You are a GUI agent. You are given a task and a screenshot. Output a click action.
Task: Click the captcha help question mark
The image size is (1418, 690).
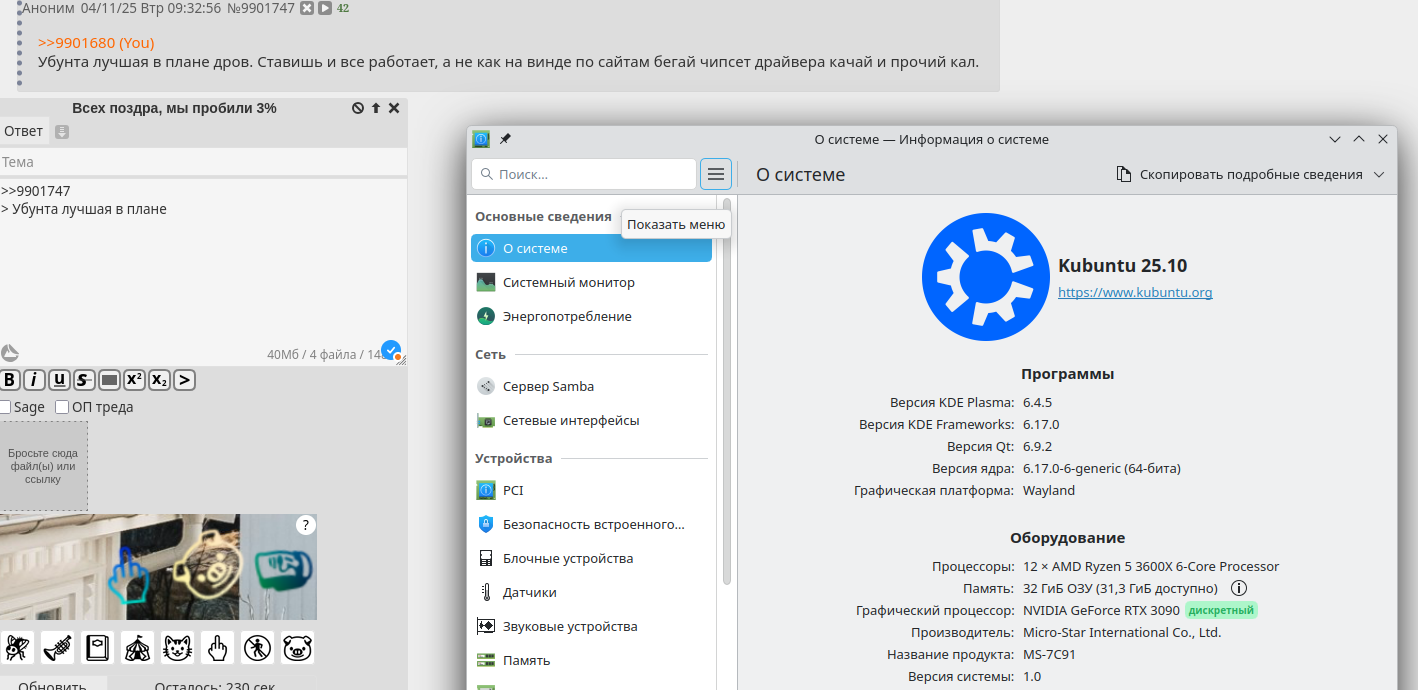[306, 525]
